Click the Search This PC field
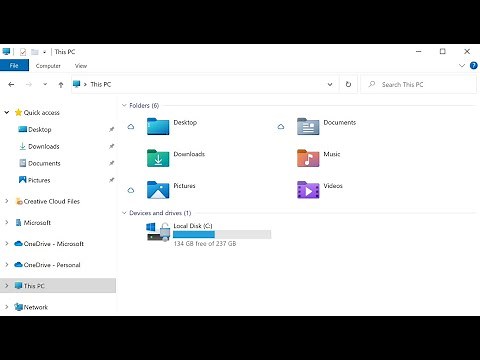 click(419, 84)
